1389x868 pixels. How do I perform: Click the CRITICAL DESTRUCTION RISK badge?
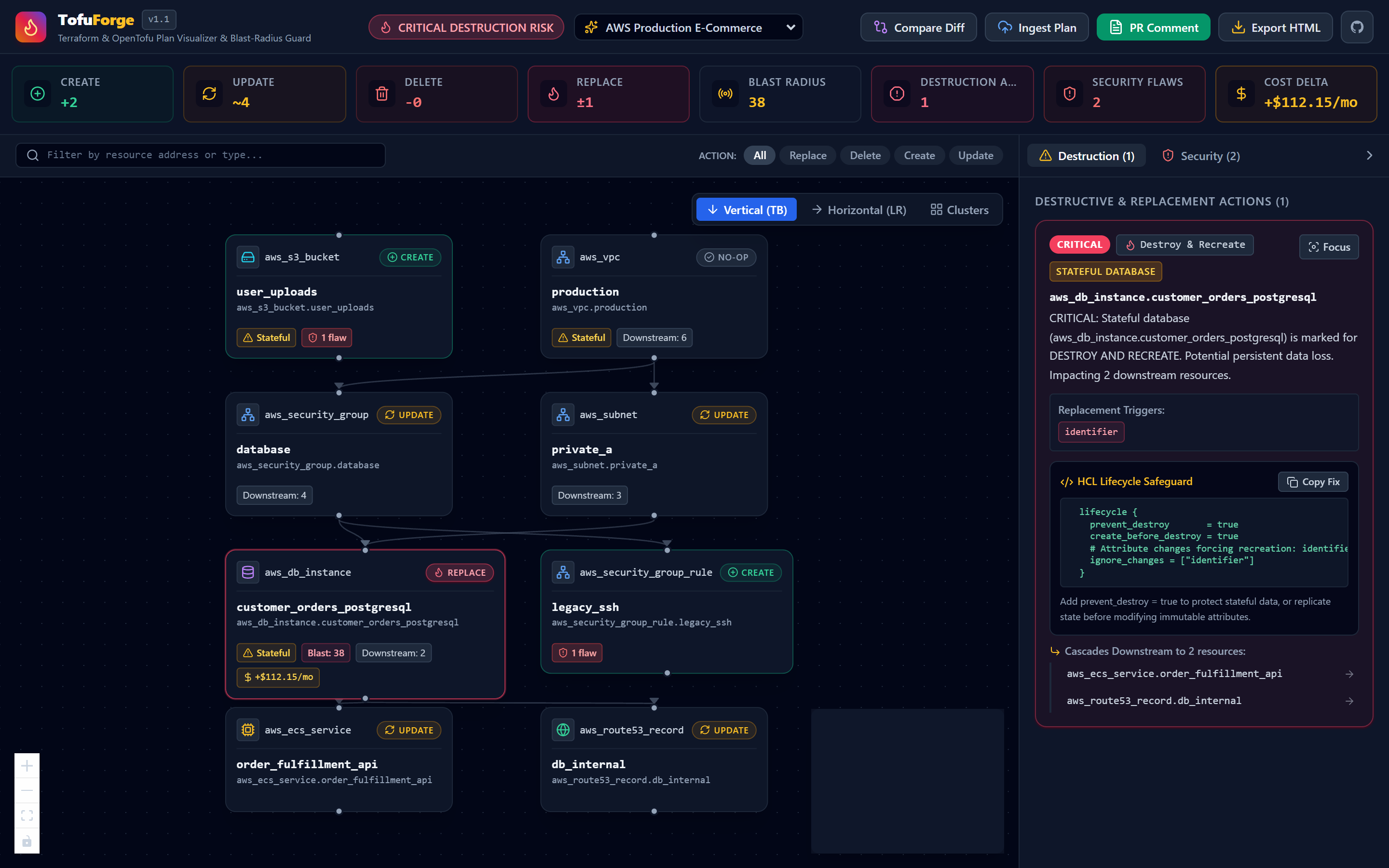(466, 27)
